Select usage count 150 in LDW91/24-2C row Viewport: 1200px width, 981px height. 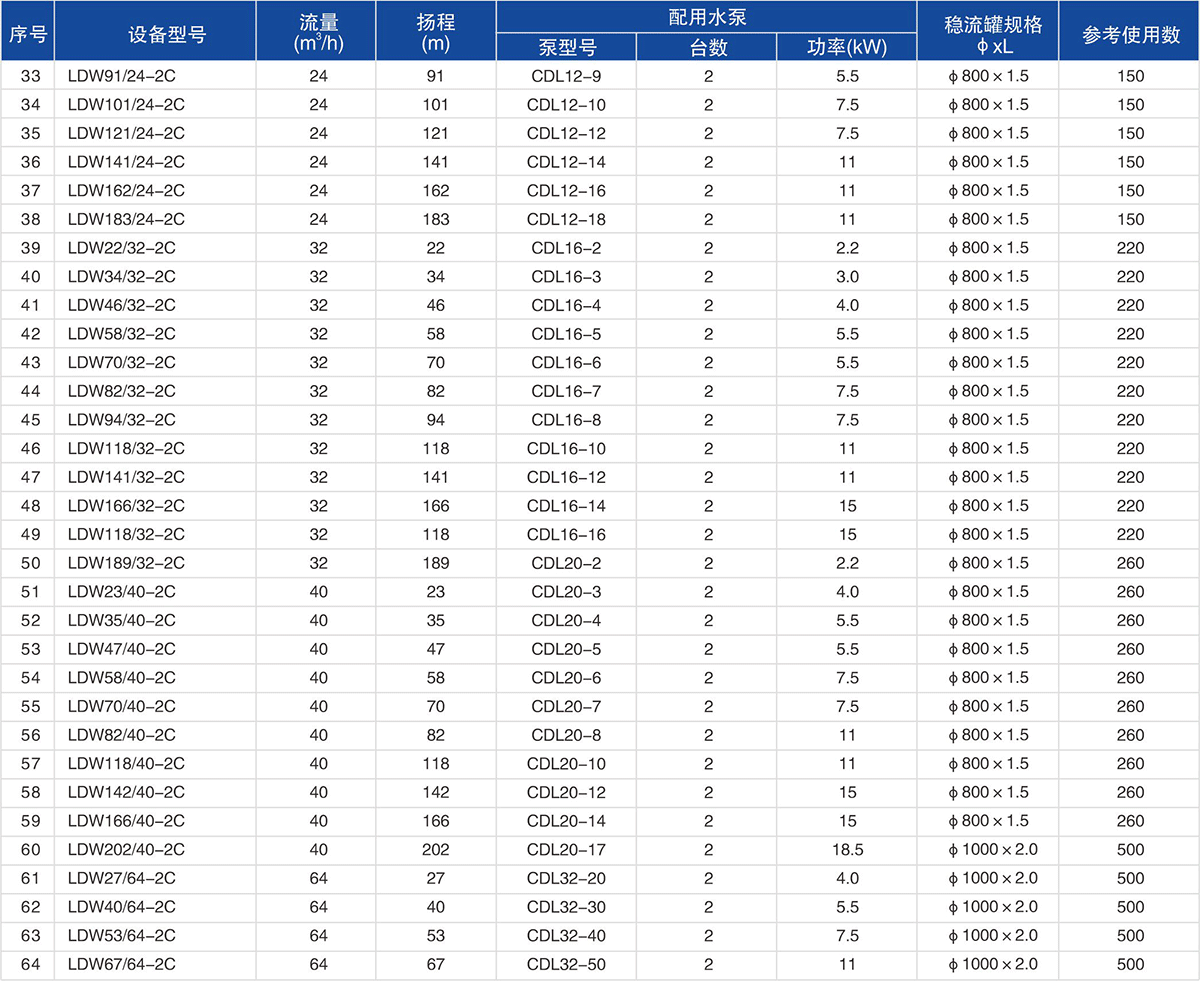pyautogui.click(x=1130, y=76)
